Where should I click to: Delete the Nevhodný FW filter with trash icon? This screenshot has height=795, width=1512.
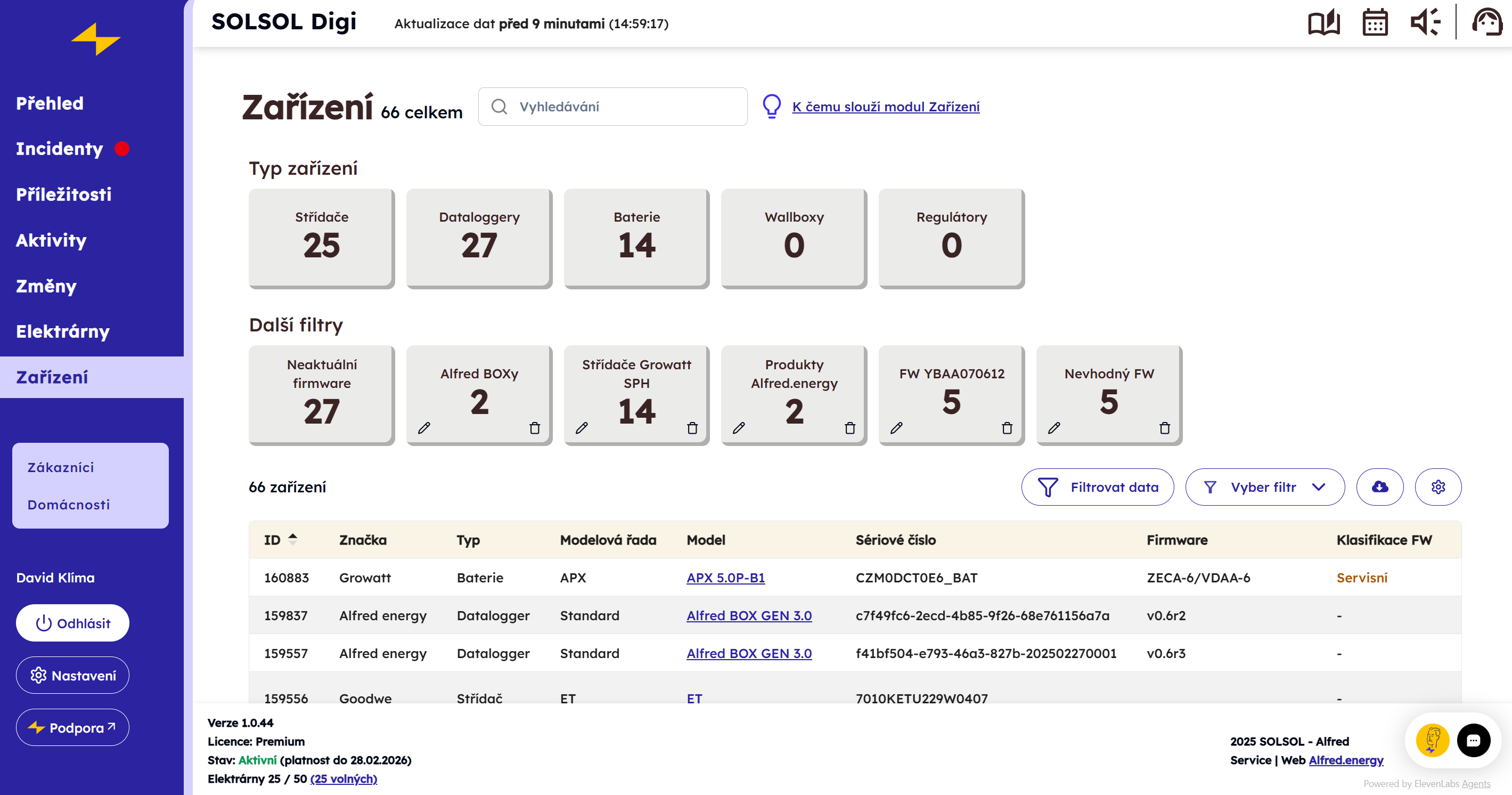pos(1165,428)
